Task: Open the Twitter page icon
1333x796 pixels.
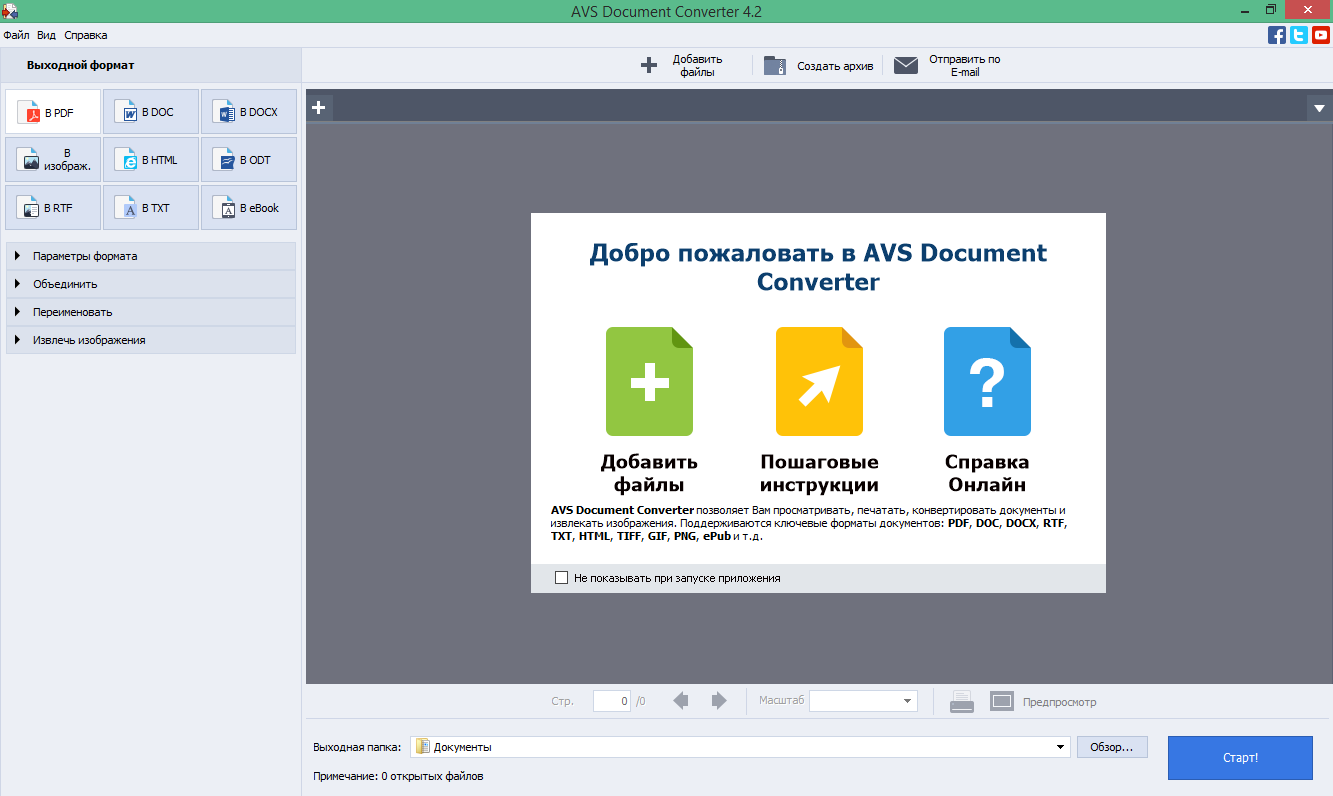Action: pyautogui.click(x=1299, y=35)
